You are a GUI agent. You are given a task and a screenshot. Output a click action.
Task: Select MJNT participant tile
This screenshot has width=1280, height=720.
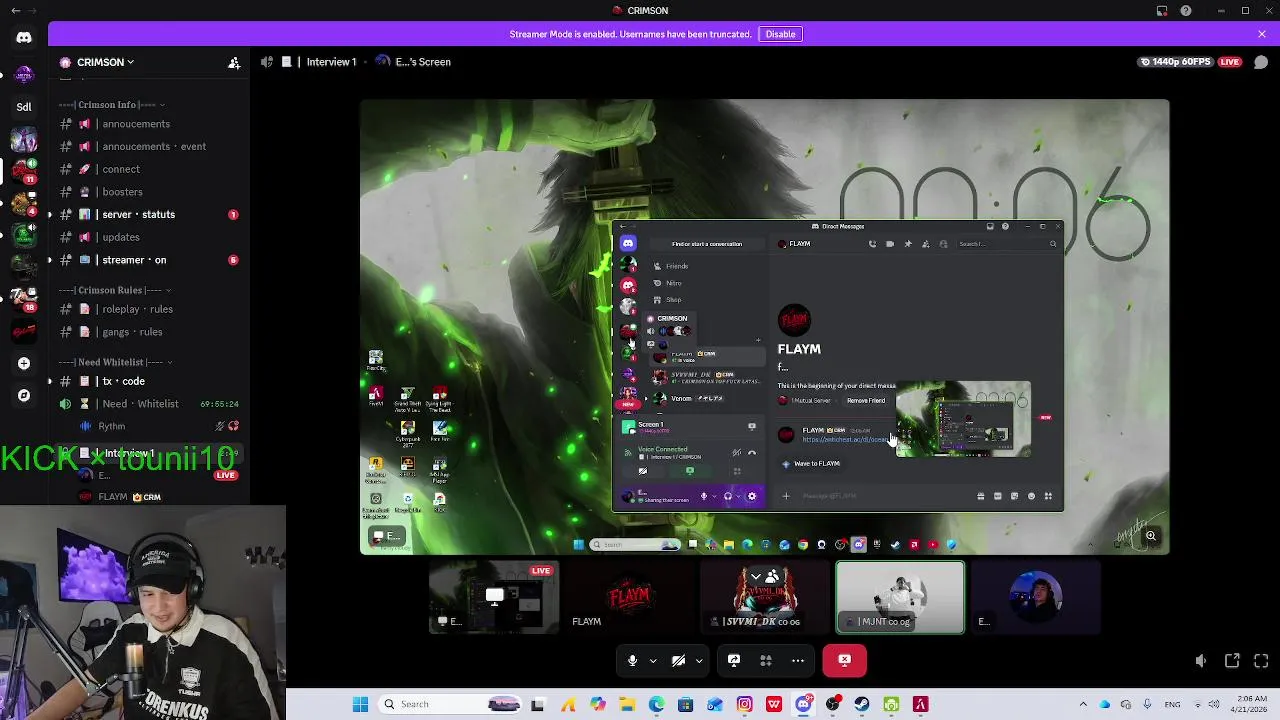(x=900, y=598)
